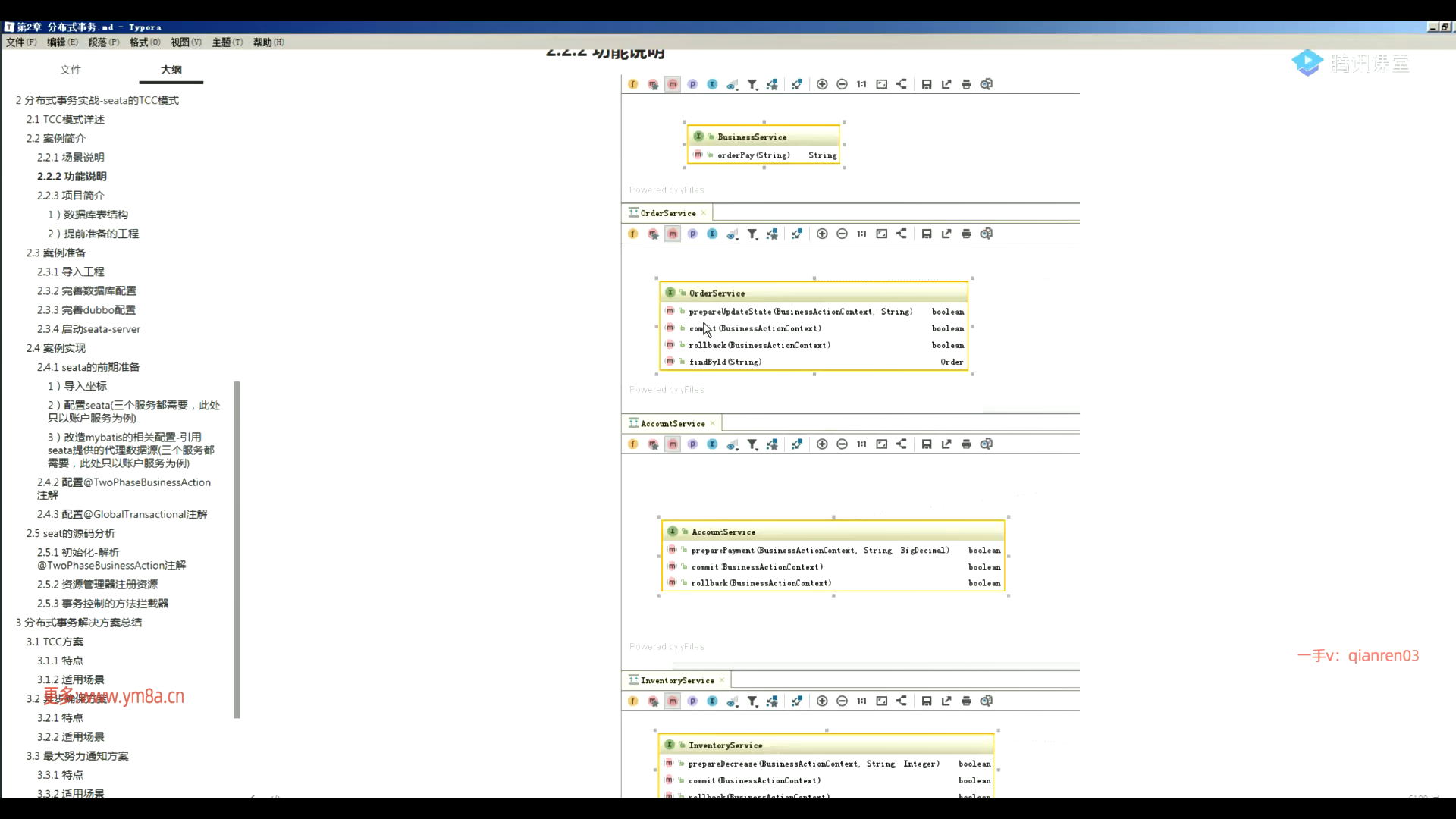The height and width of the screenshot is (819, 1456).
Task: Click apply layout icon in AccountService diagram toolbar
Action: click(x=902, y=444)
